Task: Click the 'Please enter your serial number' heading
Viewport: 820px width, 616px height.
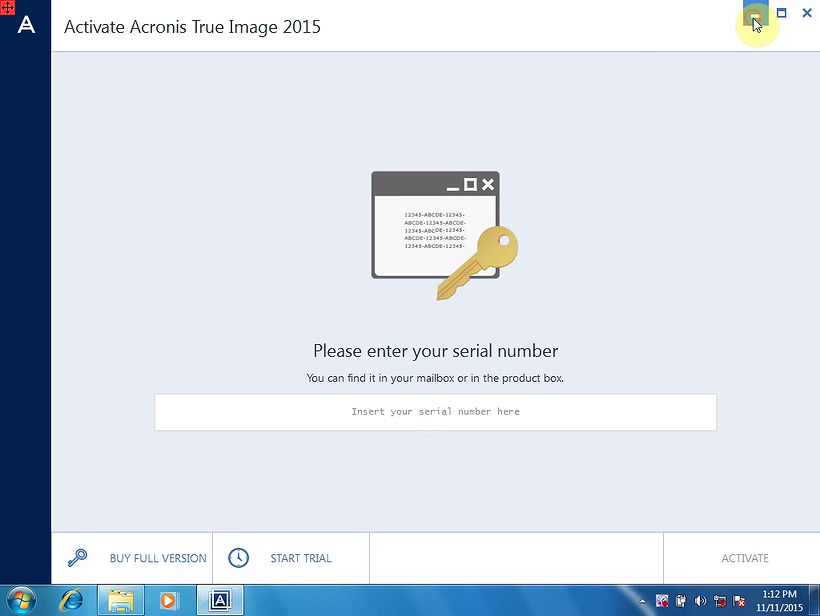Action: 436,351
